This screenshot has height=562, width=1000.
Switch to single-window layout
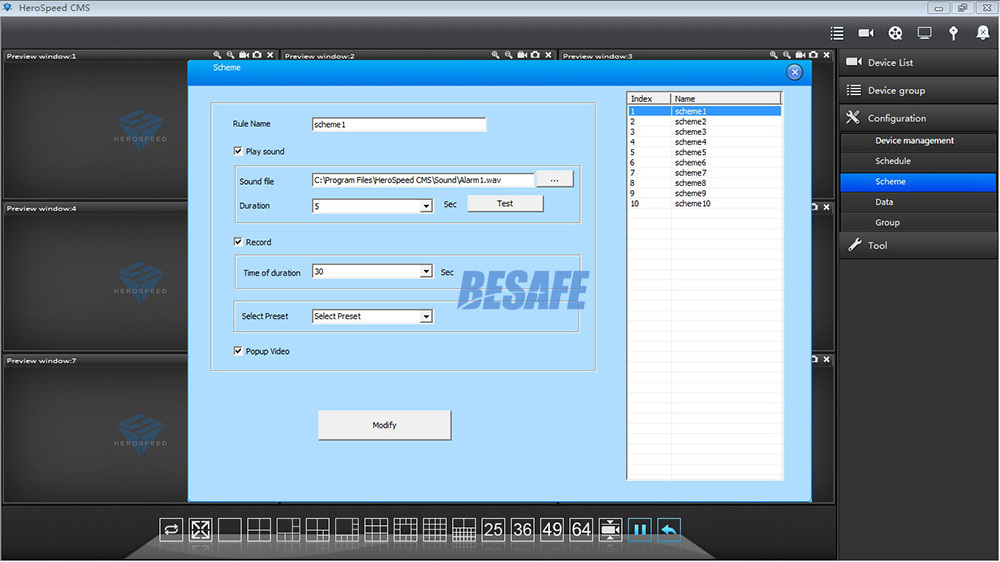230,529
